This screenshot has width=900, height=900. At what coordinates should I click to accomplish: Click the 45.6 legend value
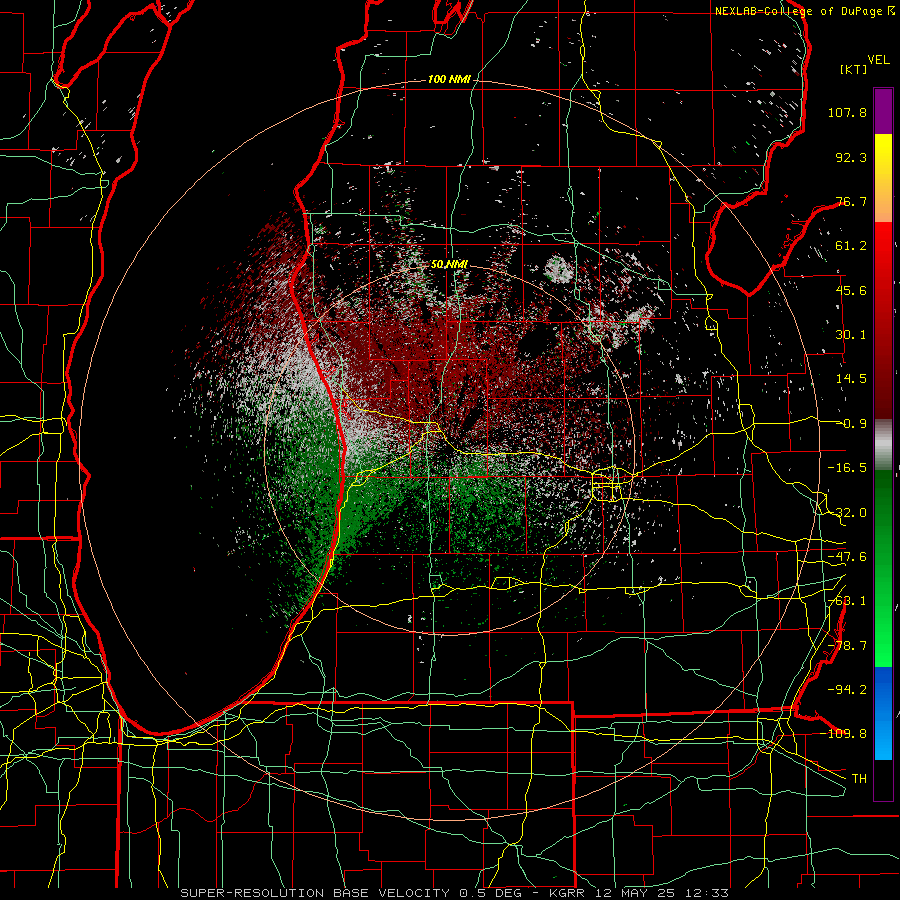[851, 290]
